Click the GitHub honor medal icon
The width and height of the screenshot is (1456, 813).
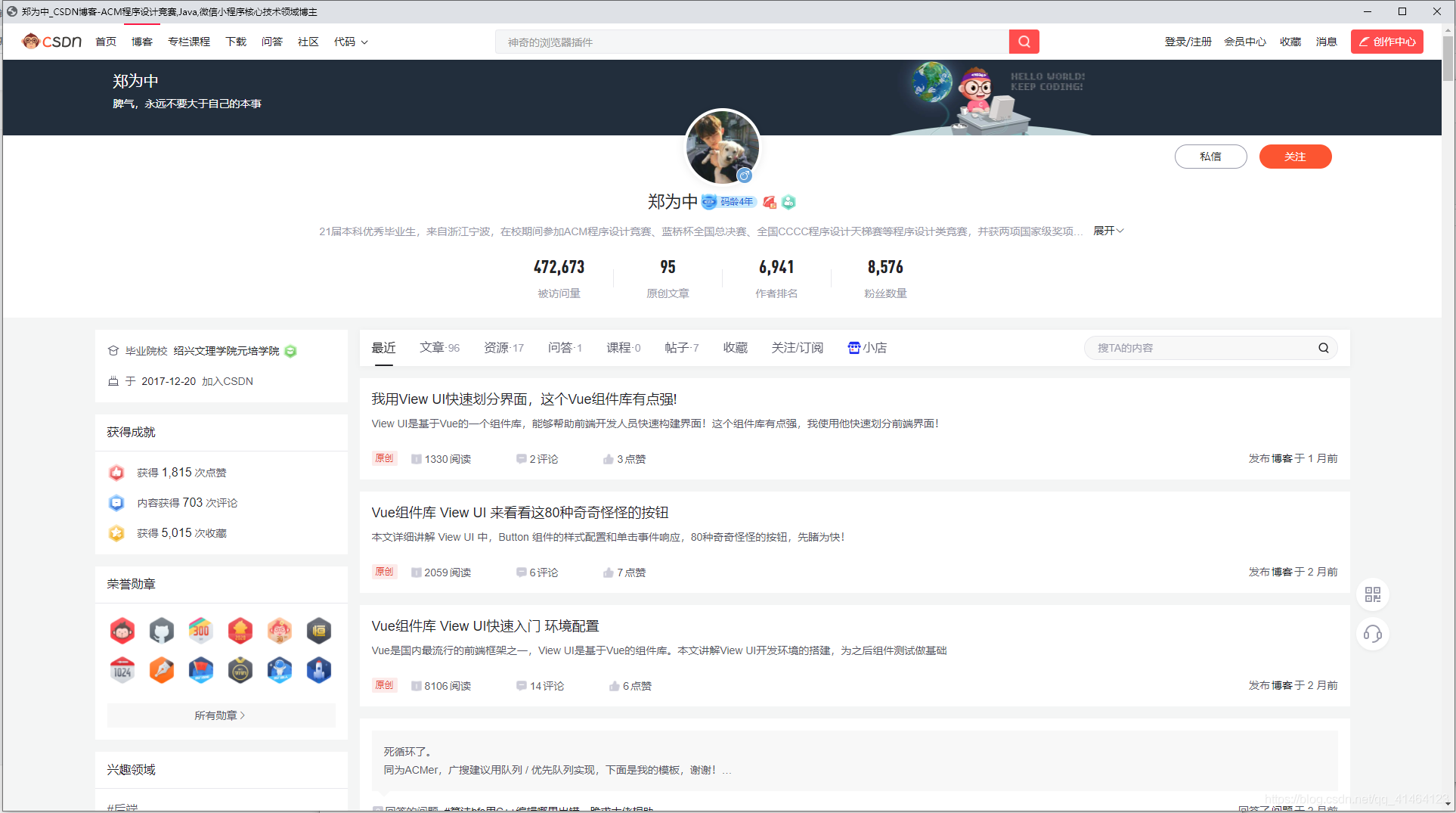(161, 630)
